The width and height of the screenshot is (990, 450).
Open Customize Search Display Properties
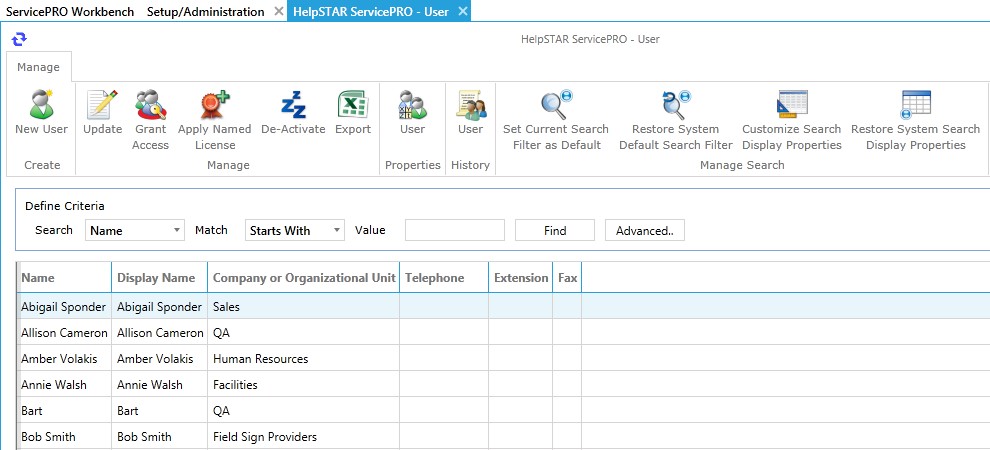pos(791,105)
